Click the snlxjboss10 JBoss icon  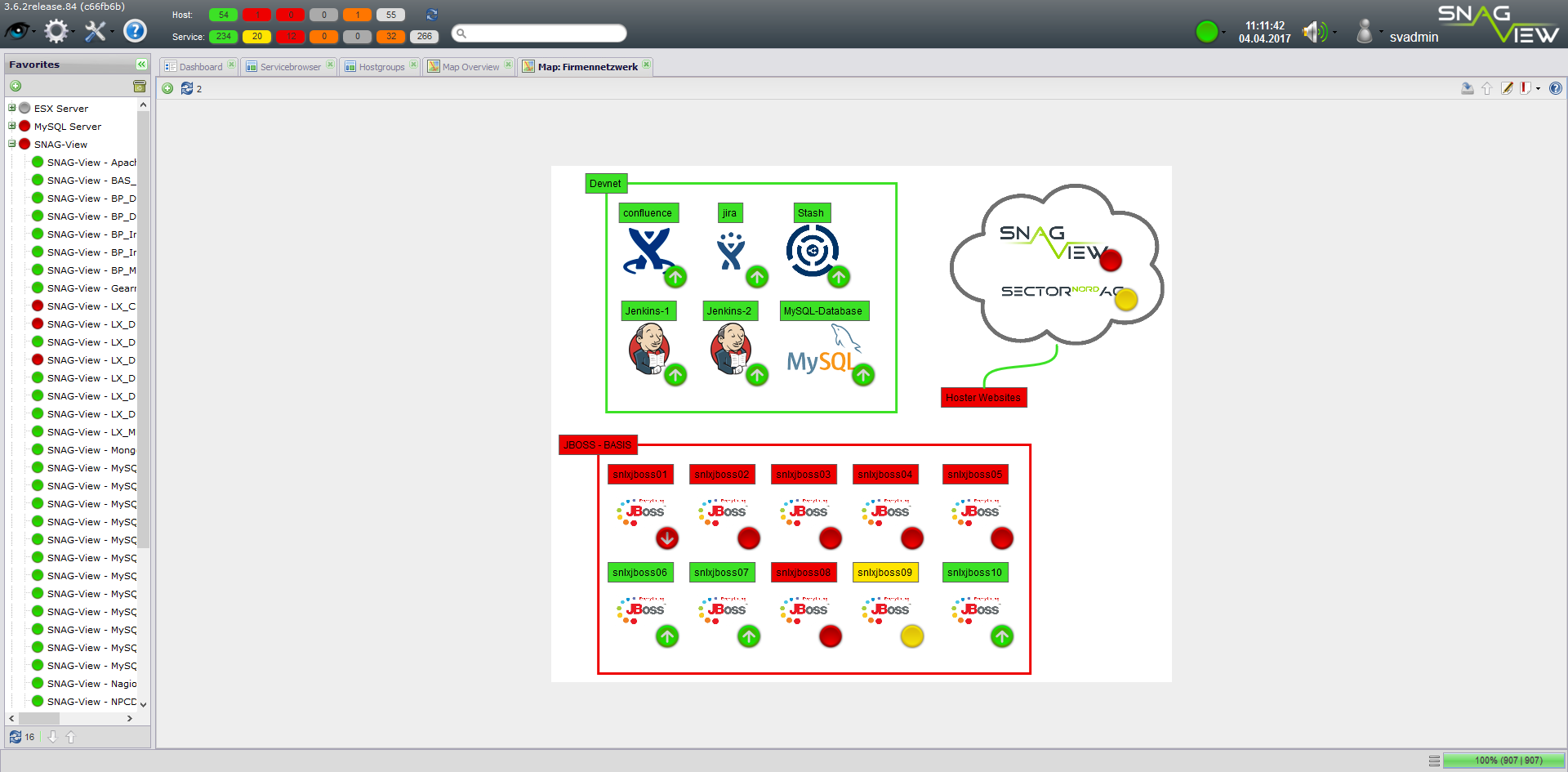point(977,609)
